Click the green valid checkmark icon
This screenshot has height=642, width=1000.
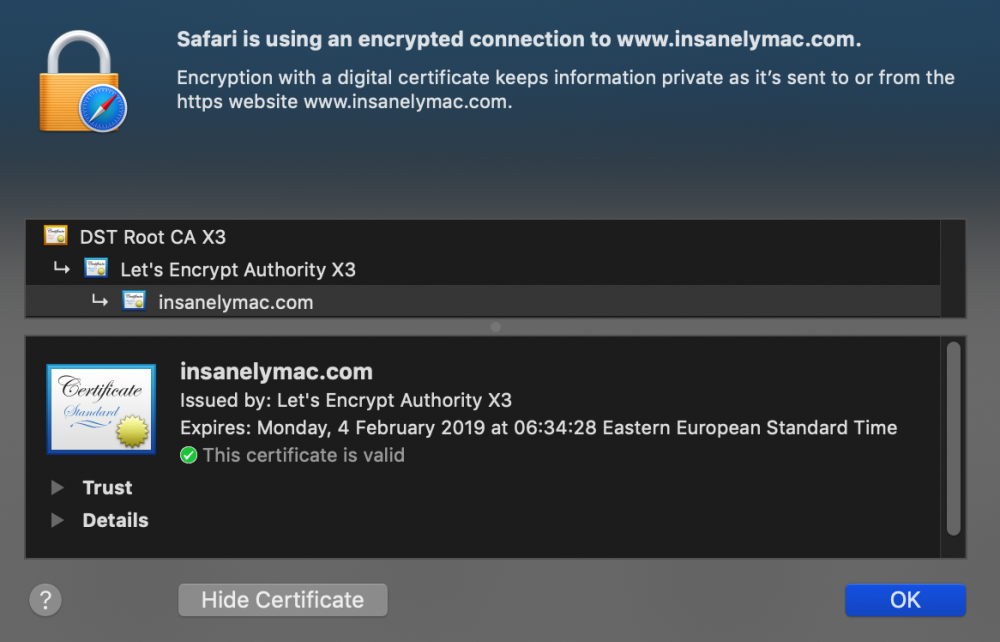point(188,455)
